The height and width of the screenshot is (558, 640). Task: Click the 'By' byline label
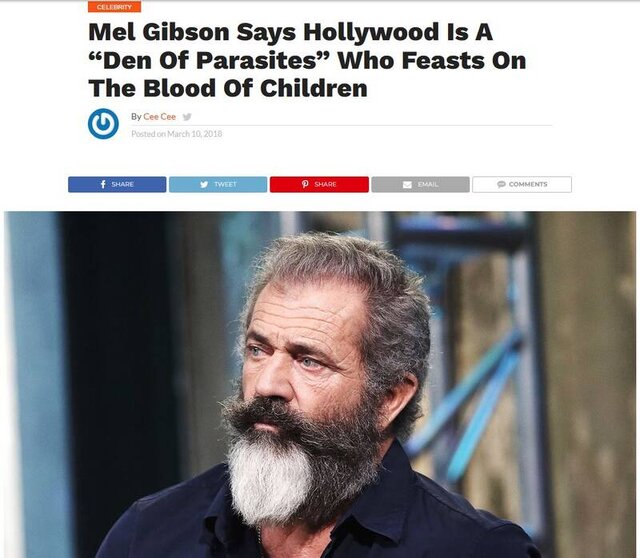(136, 117)
